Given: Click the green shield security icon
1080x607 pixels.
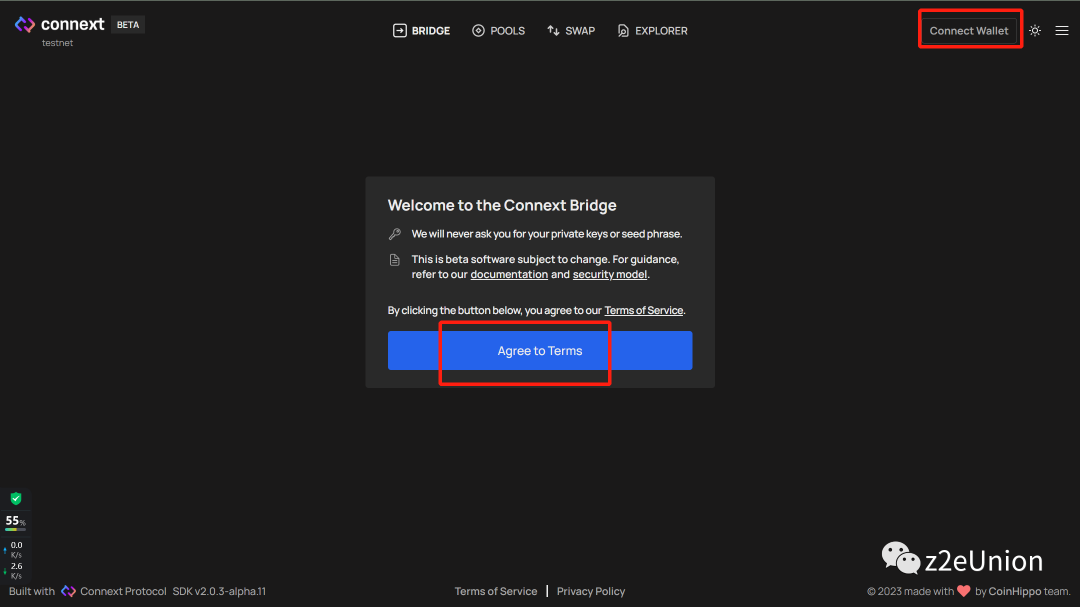Looking at the screenshot, I should click(16, 498).
